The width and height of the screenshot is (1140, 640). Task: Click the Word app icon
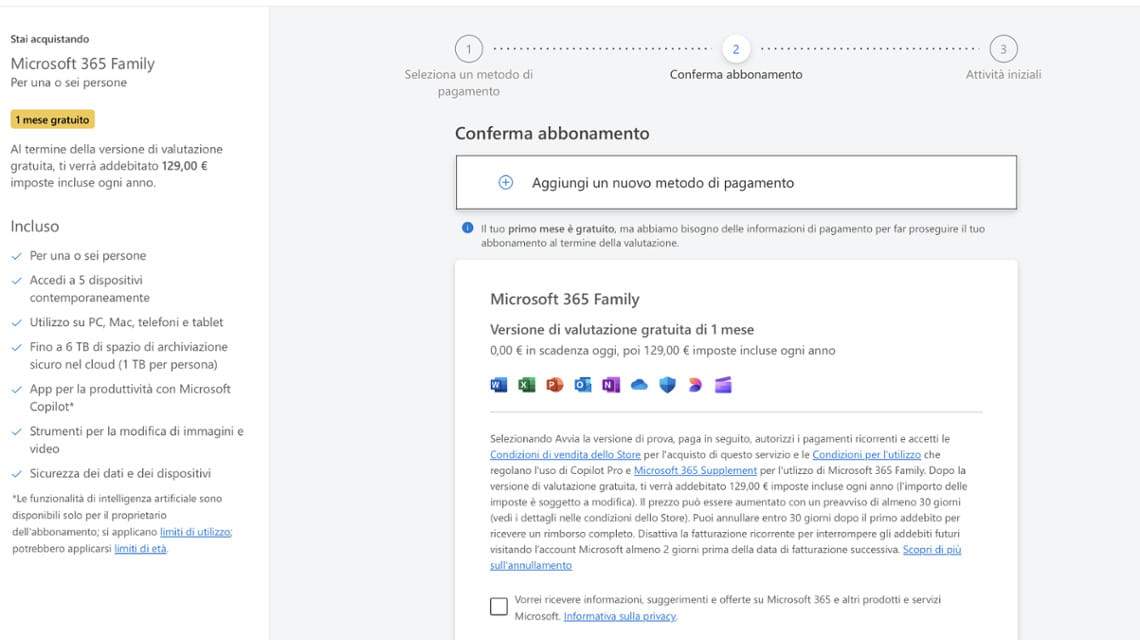click(498, 385)
